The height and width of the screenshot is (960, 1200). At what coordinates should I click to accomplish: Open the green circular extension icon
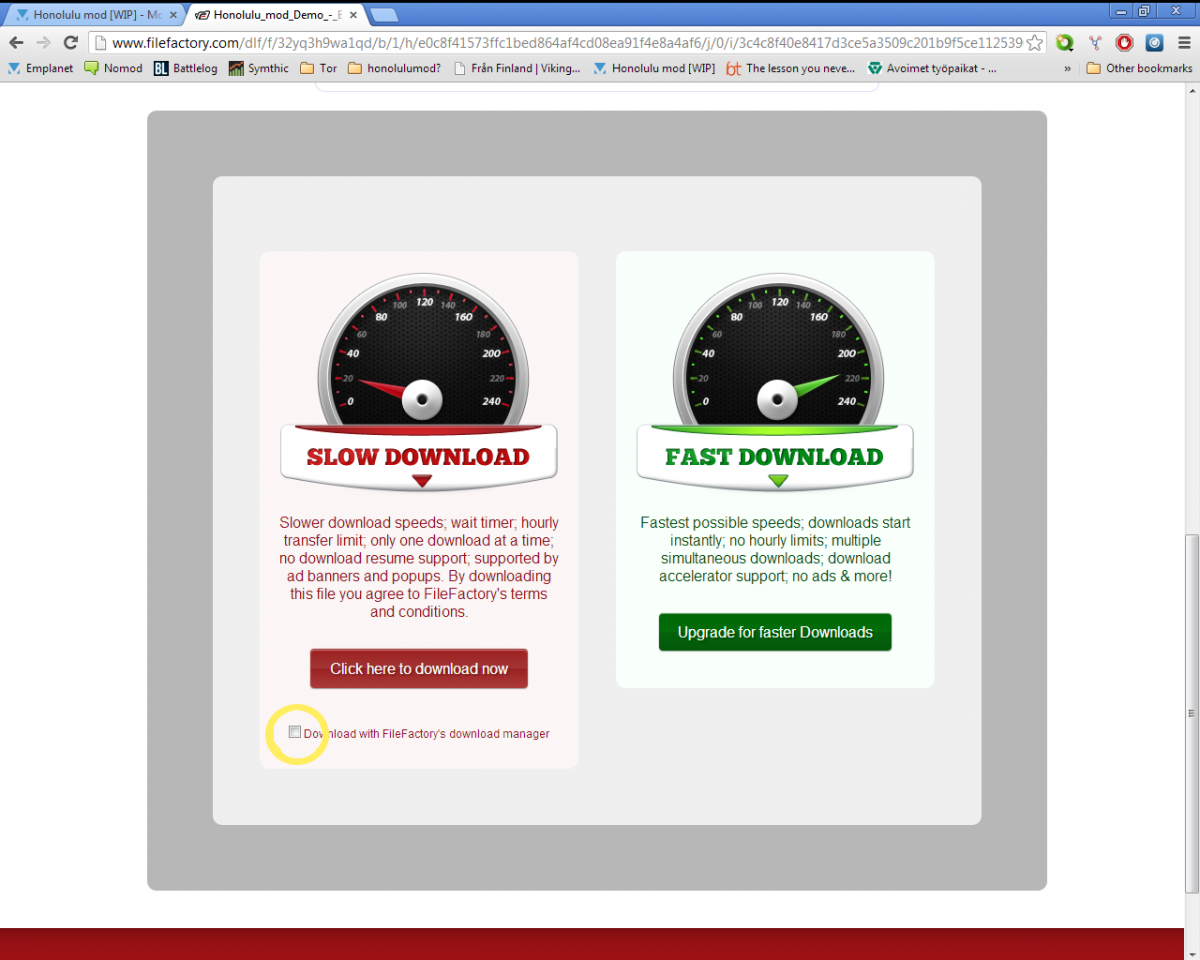[x=1065, y=43]
